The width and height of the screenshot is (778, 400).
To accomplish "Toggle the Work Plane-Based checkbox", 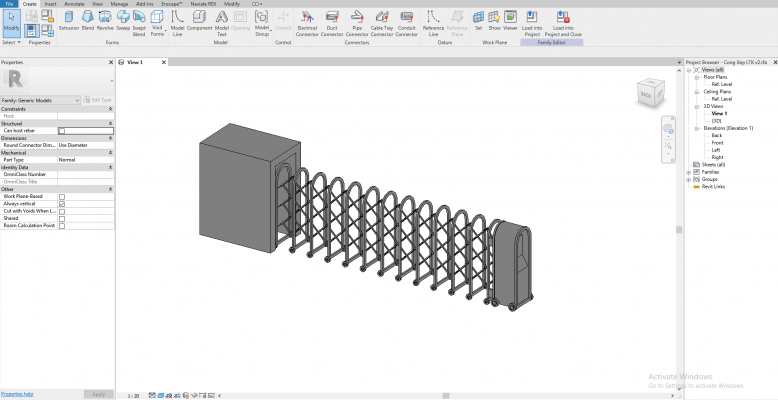I will click(x=62, y=197).
